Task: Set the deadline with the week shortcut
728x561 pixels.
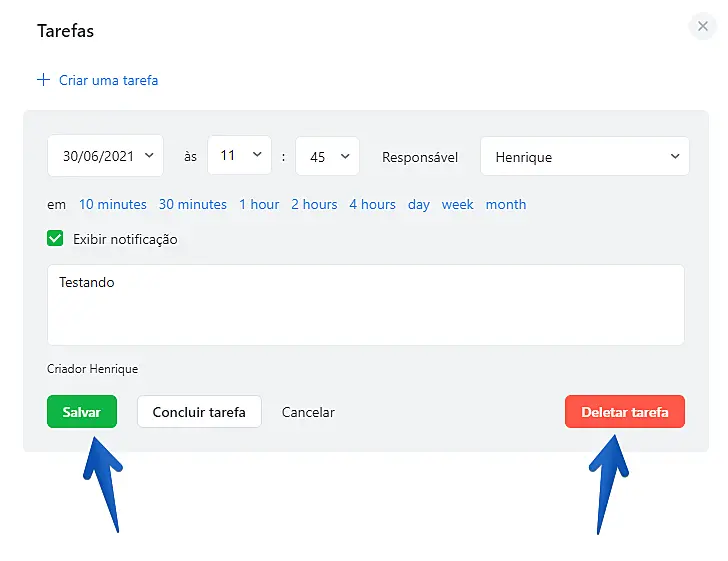Action: [457, 204]
